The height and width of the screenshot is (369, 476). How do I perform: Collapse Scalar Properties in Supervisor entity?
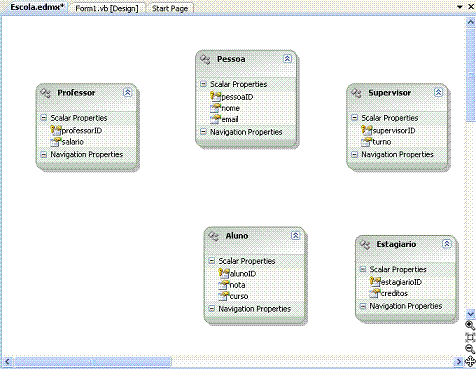pyautogui.click(x=355, y=117)
